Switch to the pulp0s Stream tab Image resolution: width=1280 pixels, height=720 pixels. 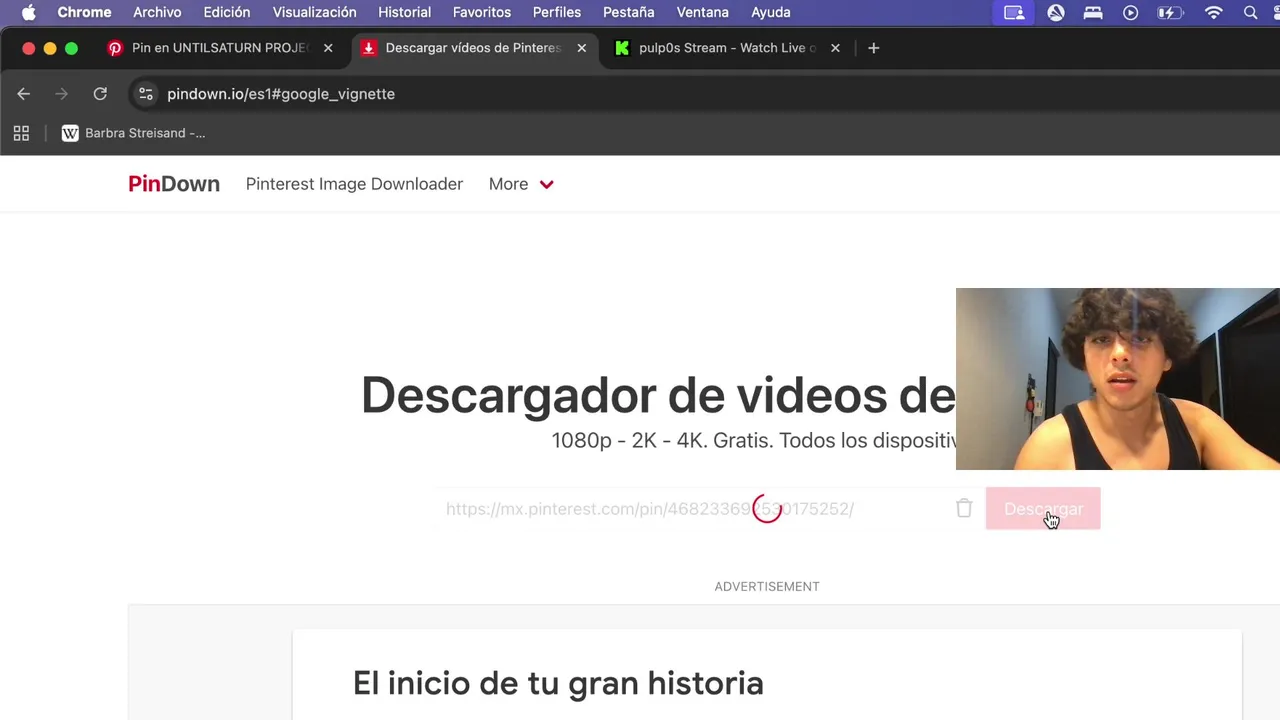[x=727, y=48]
